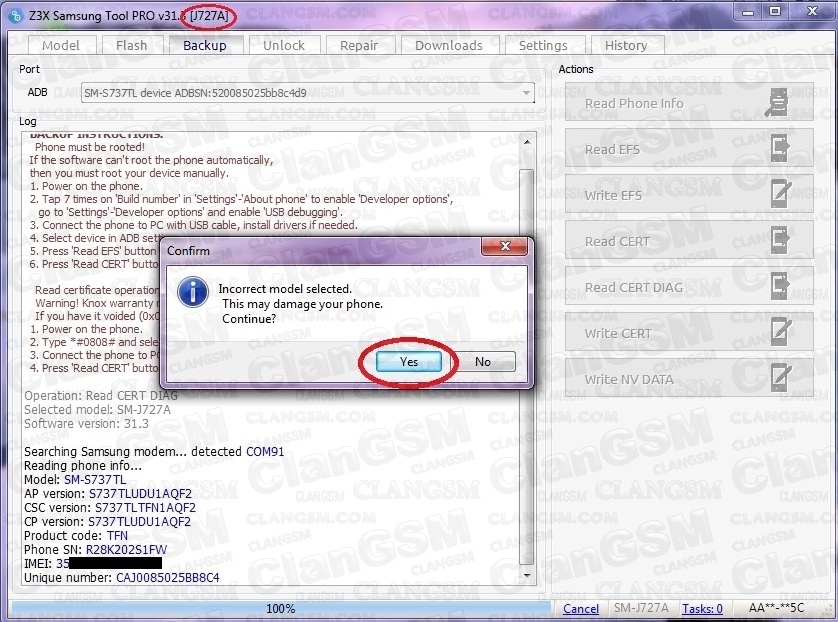The height and width of the screenshot is (622, 838).
Task: Confirm with the Yes button
Action: (x=409, y=362)
